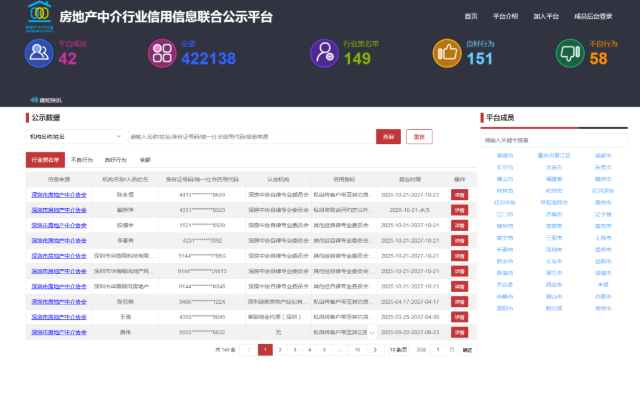
Task: Click the jump-to-page number input
Action: (438, 350)
